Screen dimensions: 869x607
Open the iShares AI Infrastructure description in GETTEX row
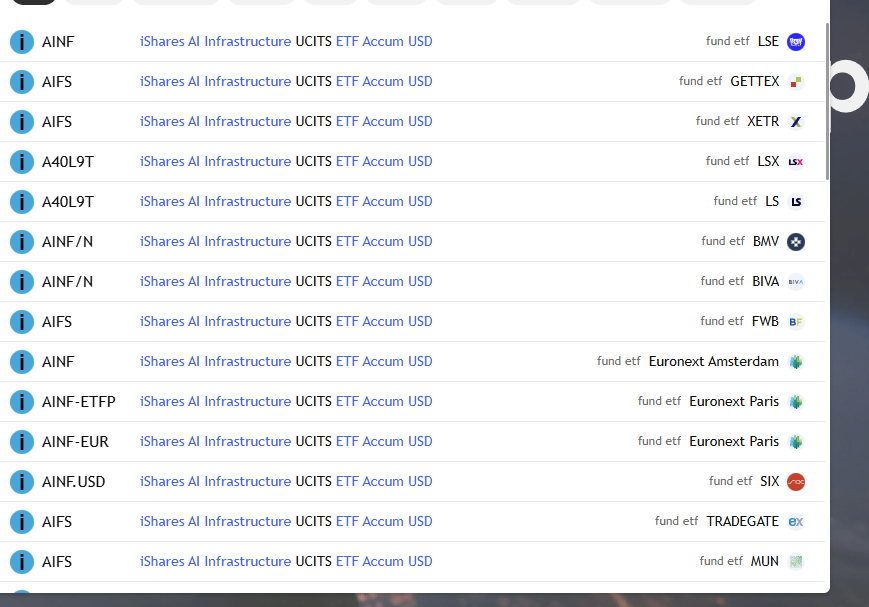[286, 81]
